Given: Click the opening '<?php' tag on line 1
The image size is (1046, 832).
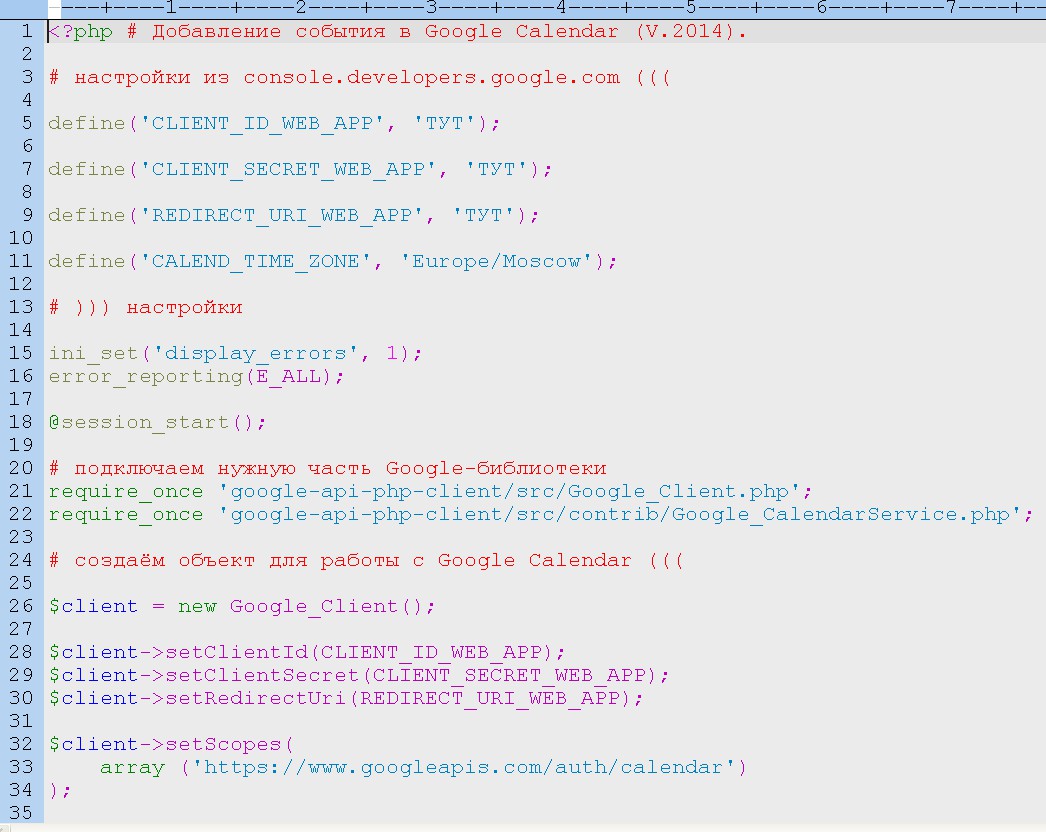Looking at the screenshot, I should click(x=81, y=32).
